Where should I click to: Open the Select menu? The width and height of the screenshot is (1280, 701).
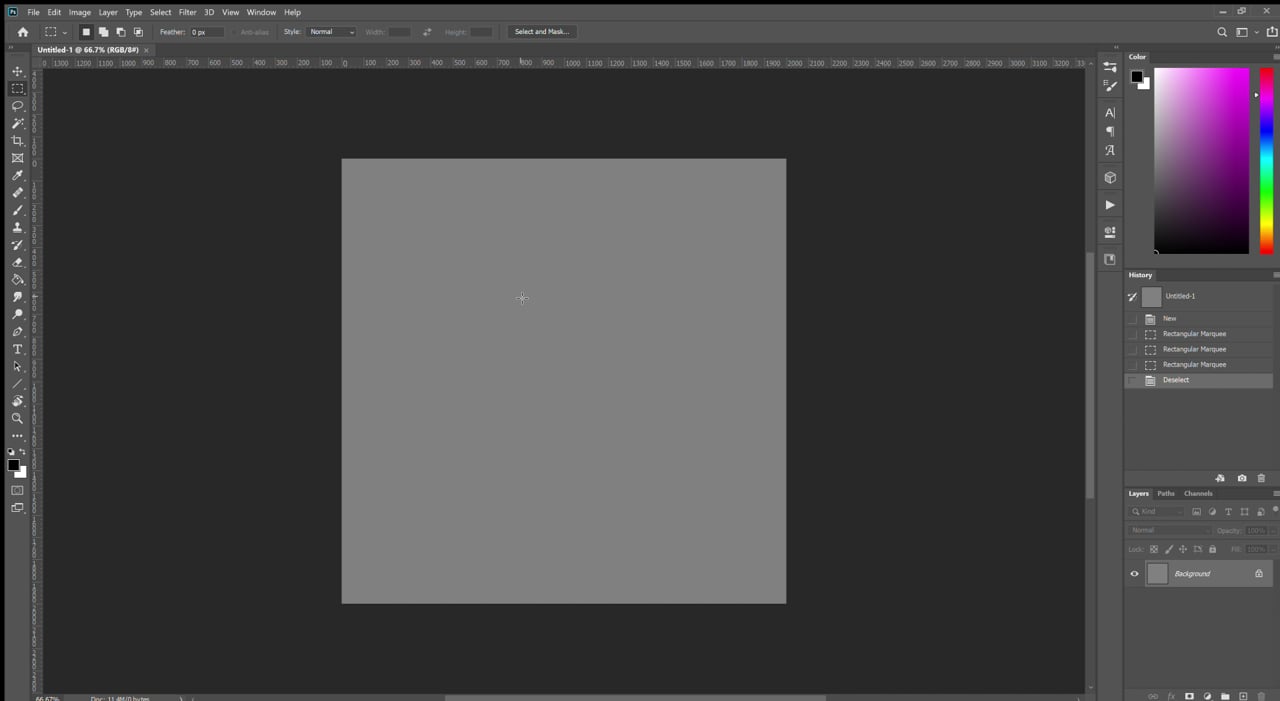click(160, 12)
